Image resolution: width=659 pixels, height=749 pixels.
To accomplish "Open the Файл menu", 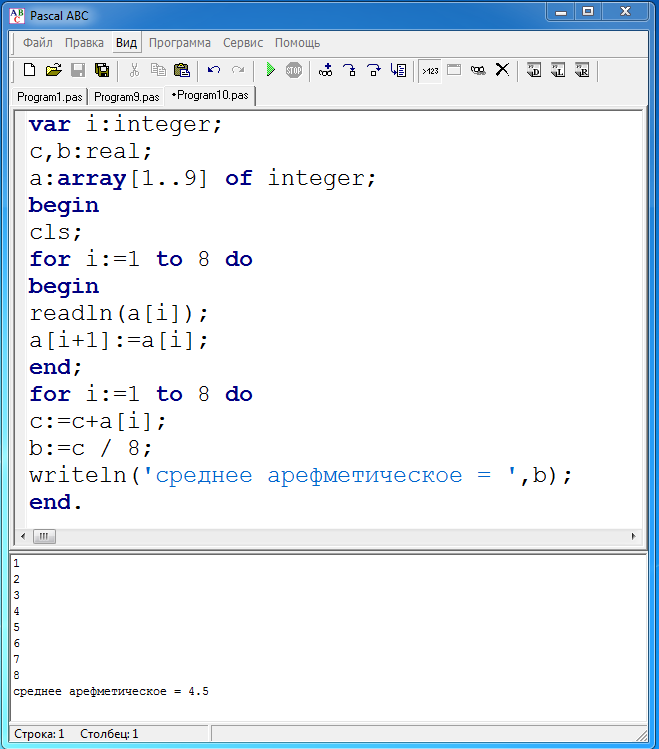I will point(38,43).
